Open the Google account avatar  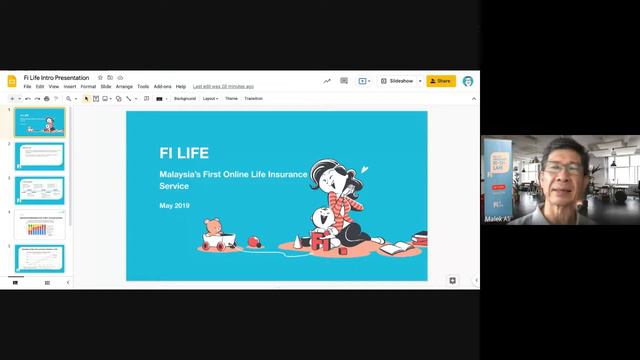tap(468, 81)
